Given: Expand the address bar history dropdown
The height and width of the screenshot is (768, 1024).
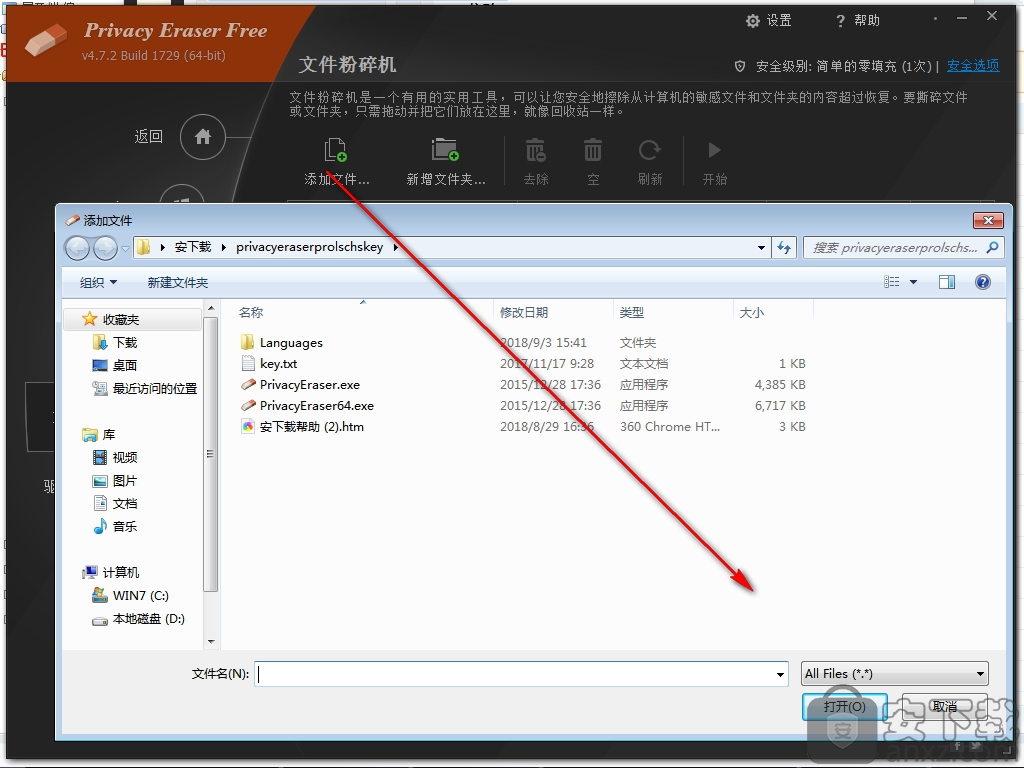Looking at the screenshot, I should (x=761, y=248).
